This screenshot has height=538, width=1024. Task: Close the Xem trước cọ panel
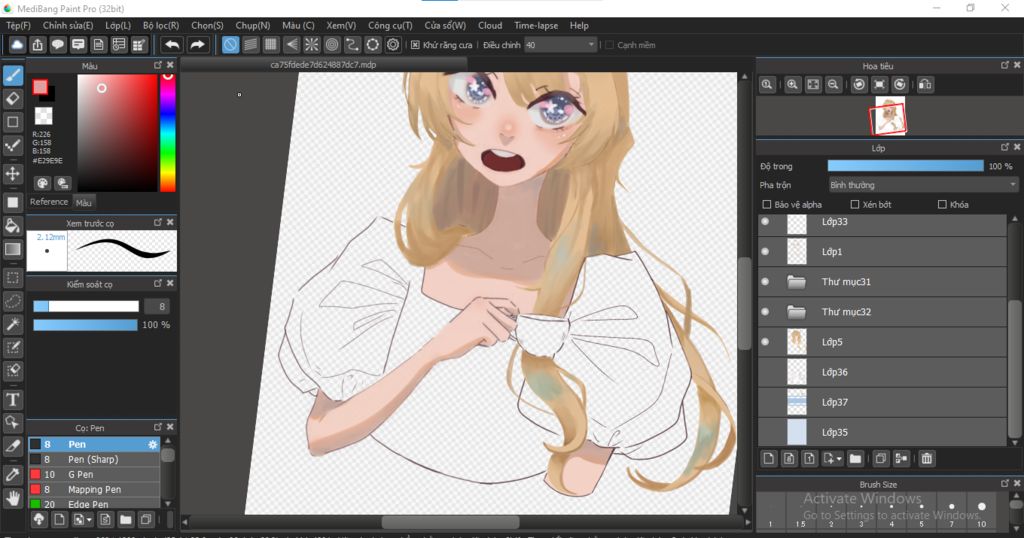click(170, 223)
